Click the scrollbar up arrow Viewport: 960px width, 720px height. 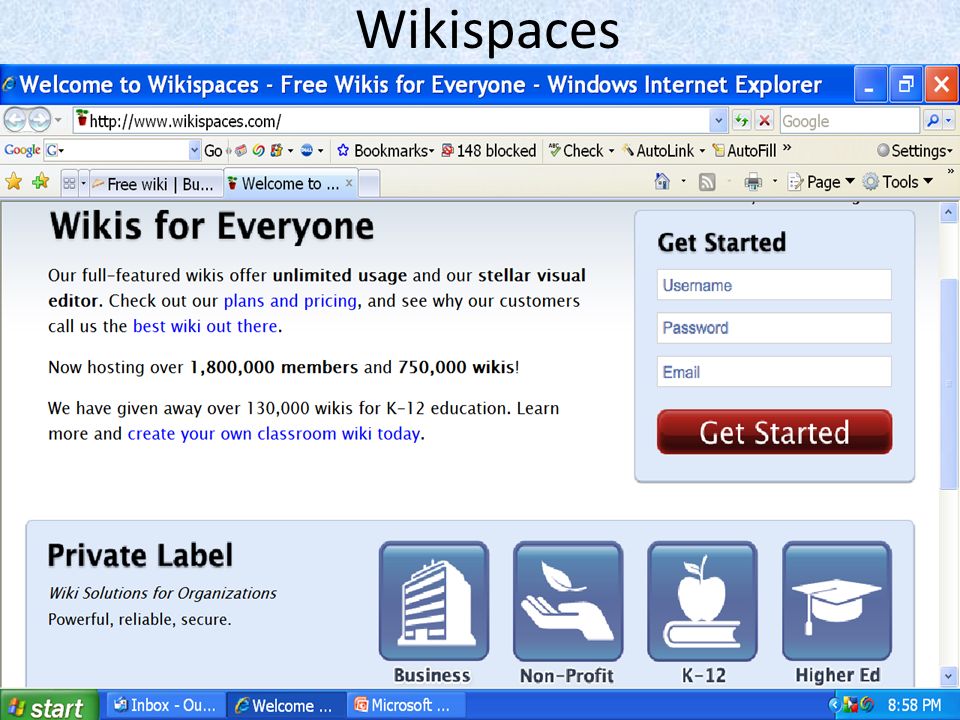tap(948, 212)
